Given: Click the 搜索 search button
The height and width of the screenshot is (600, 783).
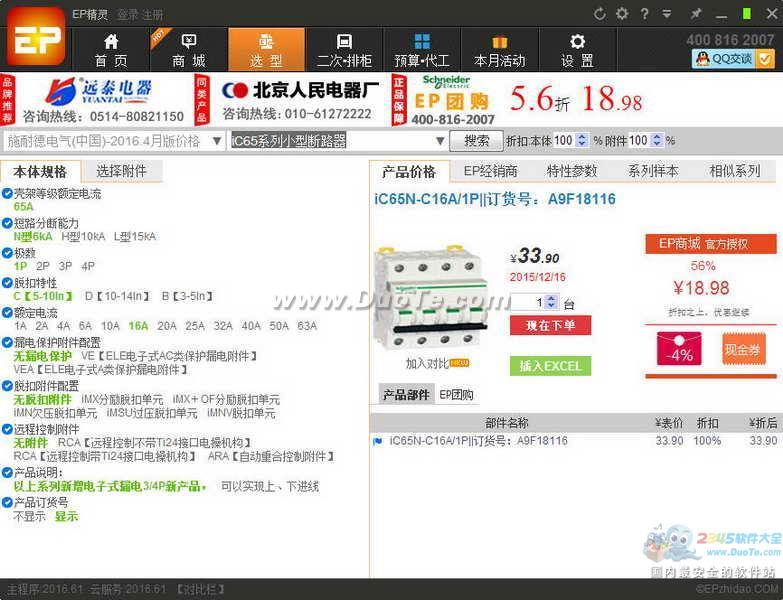Looking at the screenshot, I should (x=476, y=141).
